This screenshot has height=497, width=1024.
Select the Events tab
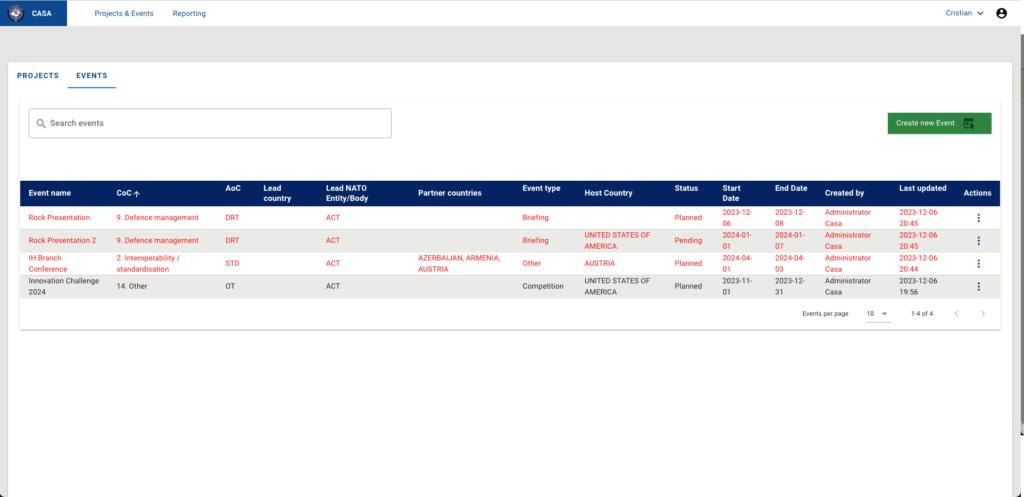coord(92,76)
